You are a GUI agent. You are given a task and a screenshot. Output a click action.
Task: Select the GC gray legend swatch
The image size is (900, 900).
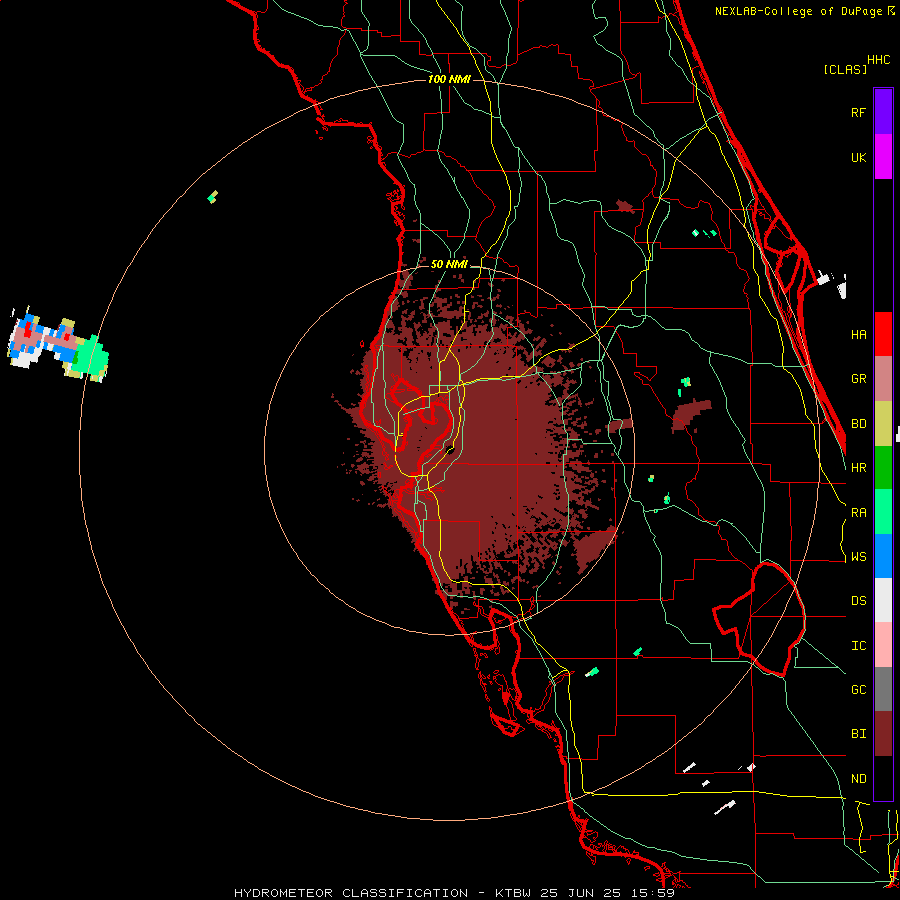pyautogui.click(x=883, y=689)
